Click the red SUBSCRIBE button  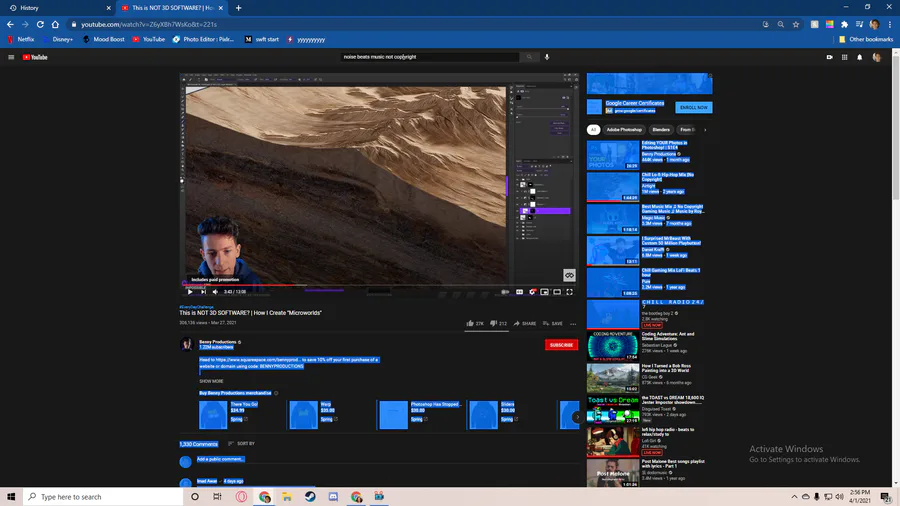[x=561, y=345]
